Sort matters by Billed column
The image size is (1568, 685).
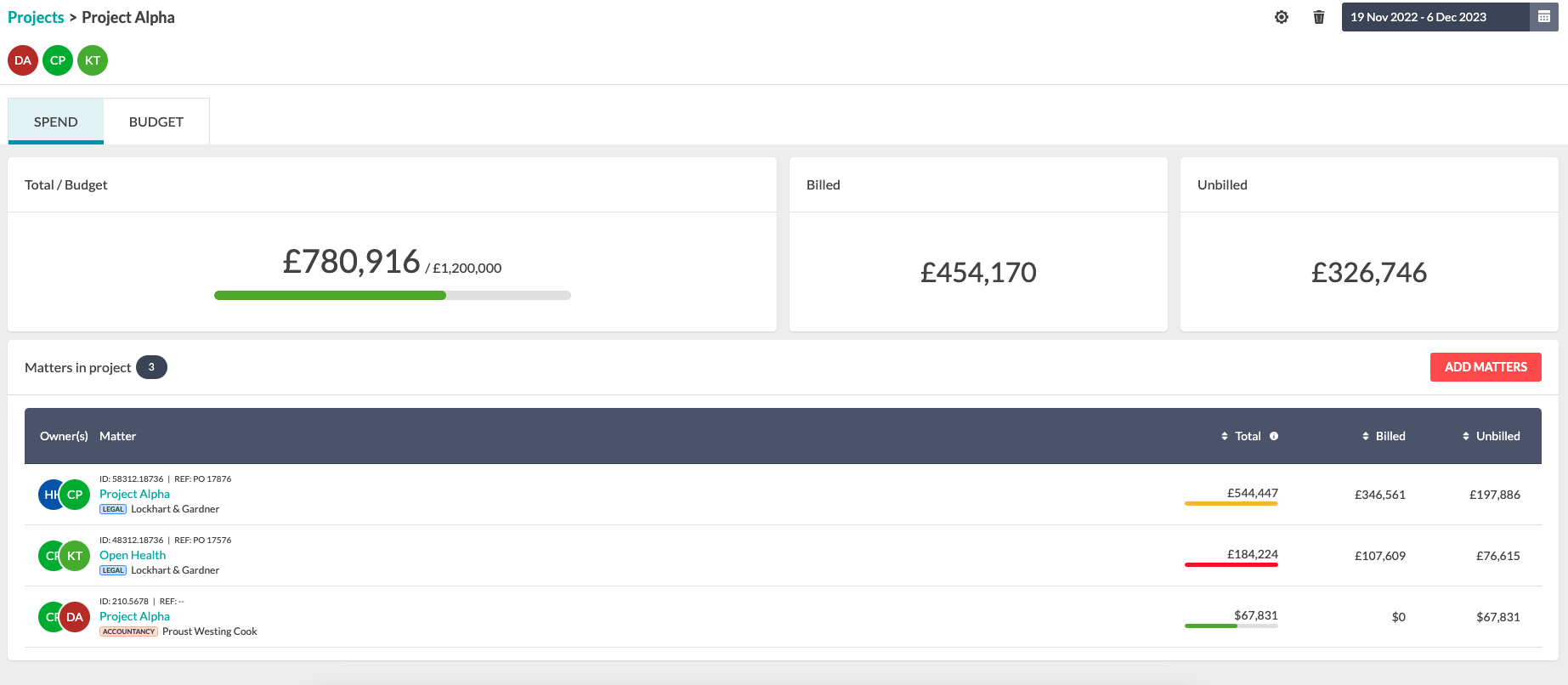[1384, 436]
